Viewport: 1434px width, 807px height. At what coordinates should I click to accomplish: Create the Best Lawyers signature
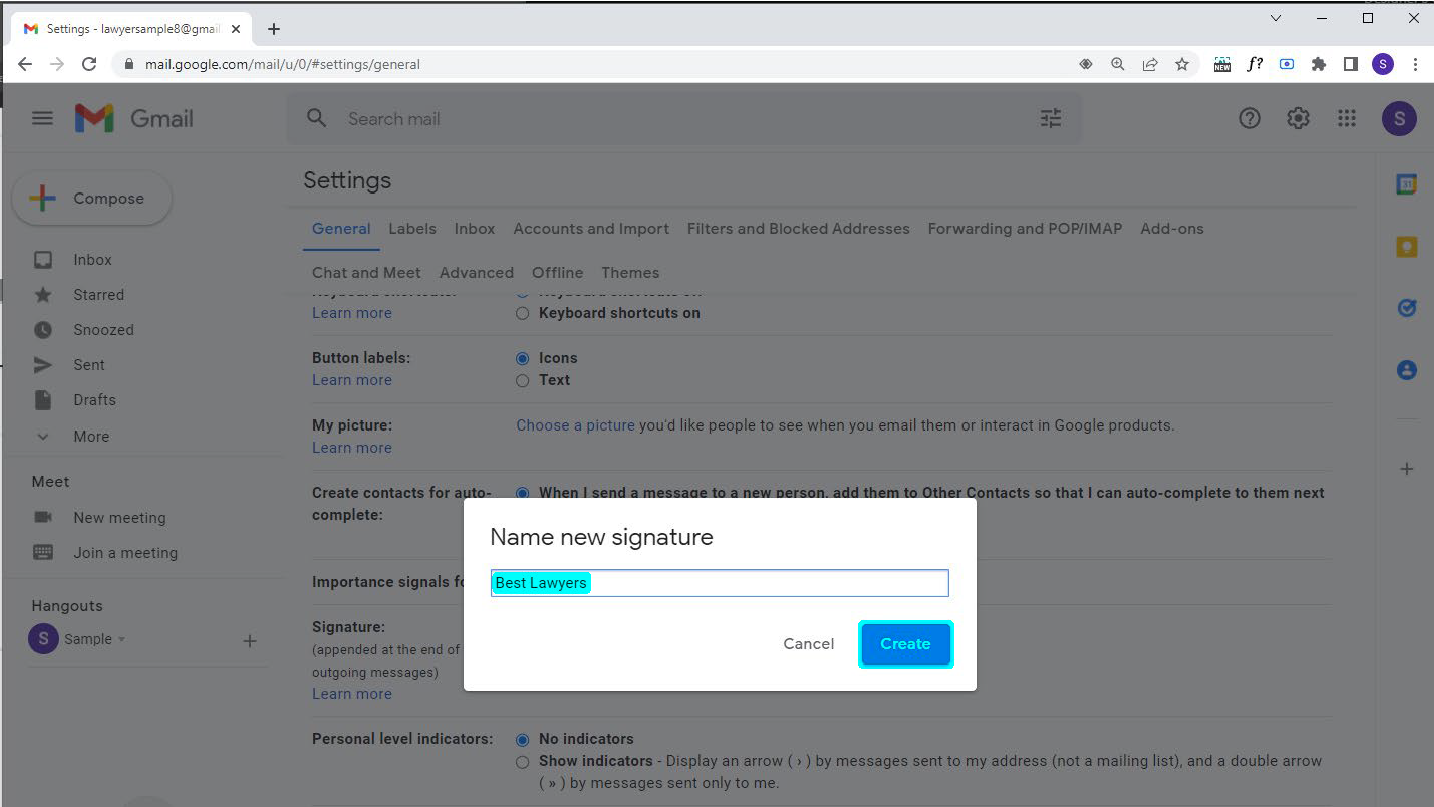click(x=905, y=644)
